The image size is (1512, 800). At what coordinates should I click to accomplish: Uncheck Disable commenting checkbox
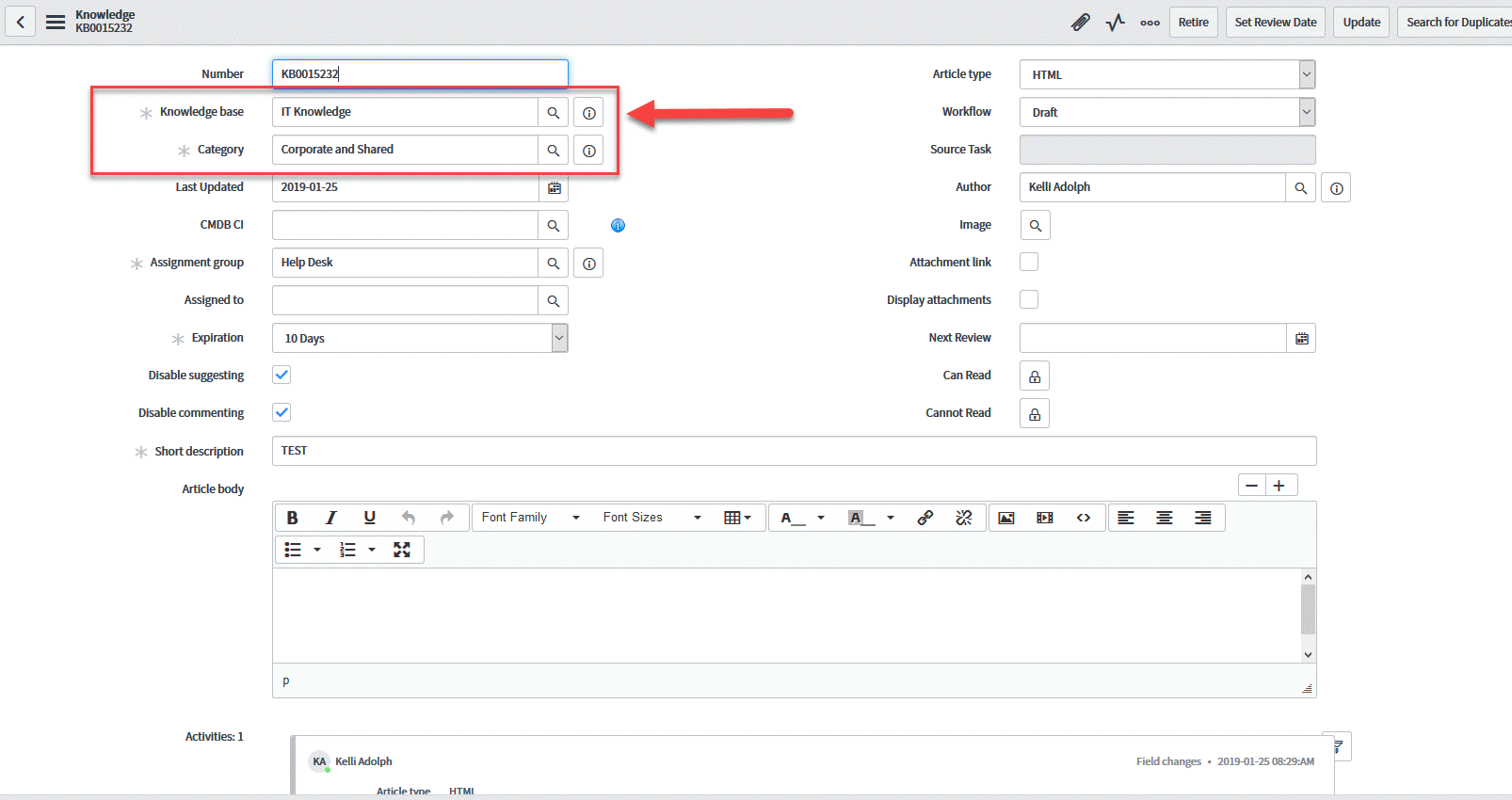point(281,412)
